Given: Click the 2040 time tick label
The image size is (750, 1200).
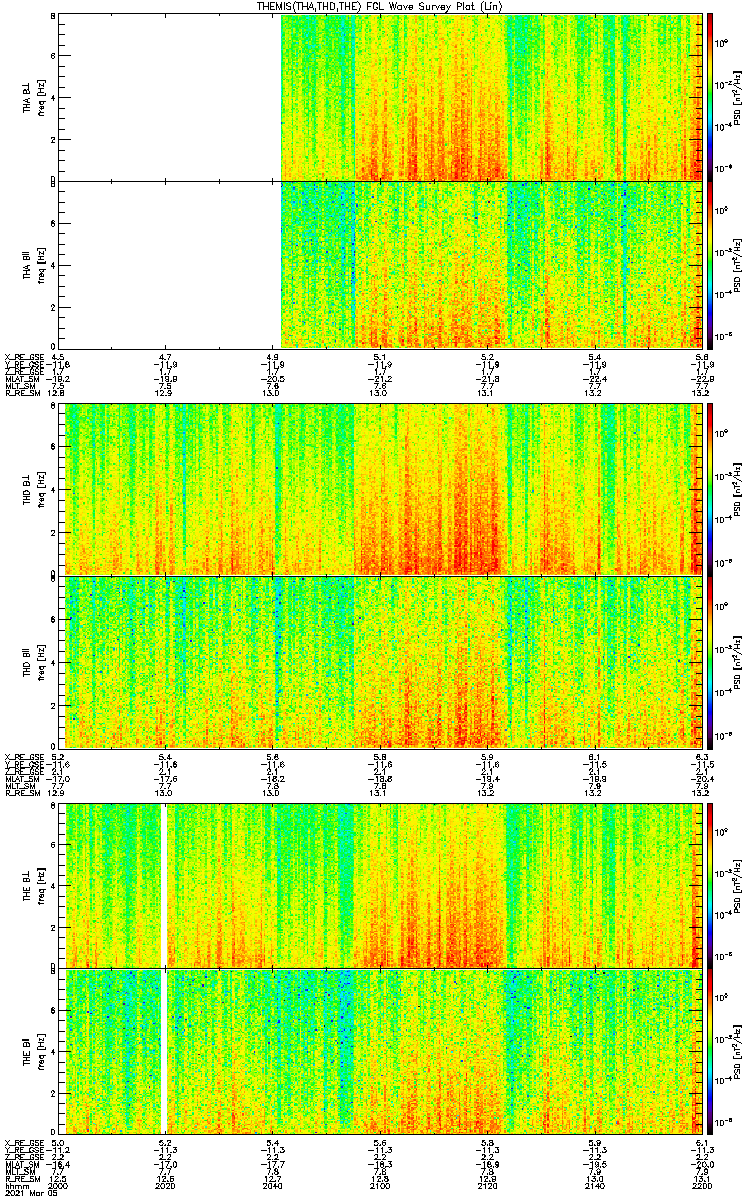Looking at the screenshot, I should (x=273, y=1185).
